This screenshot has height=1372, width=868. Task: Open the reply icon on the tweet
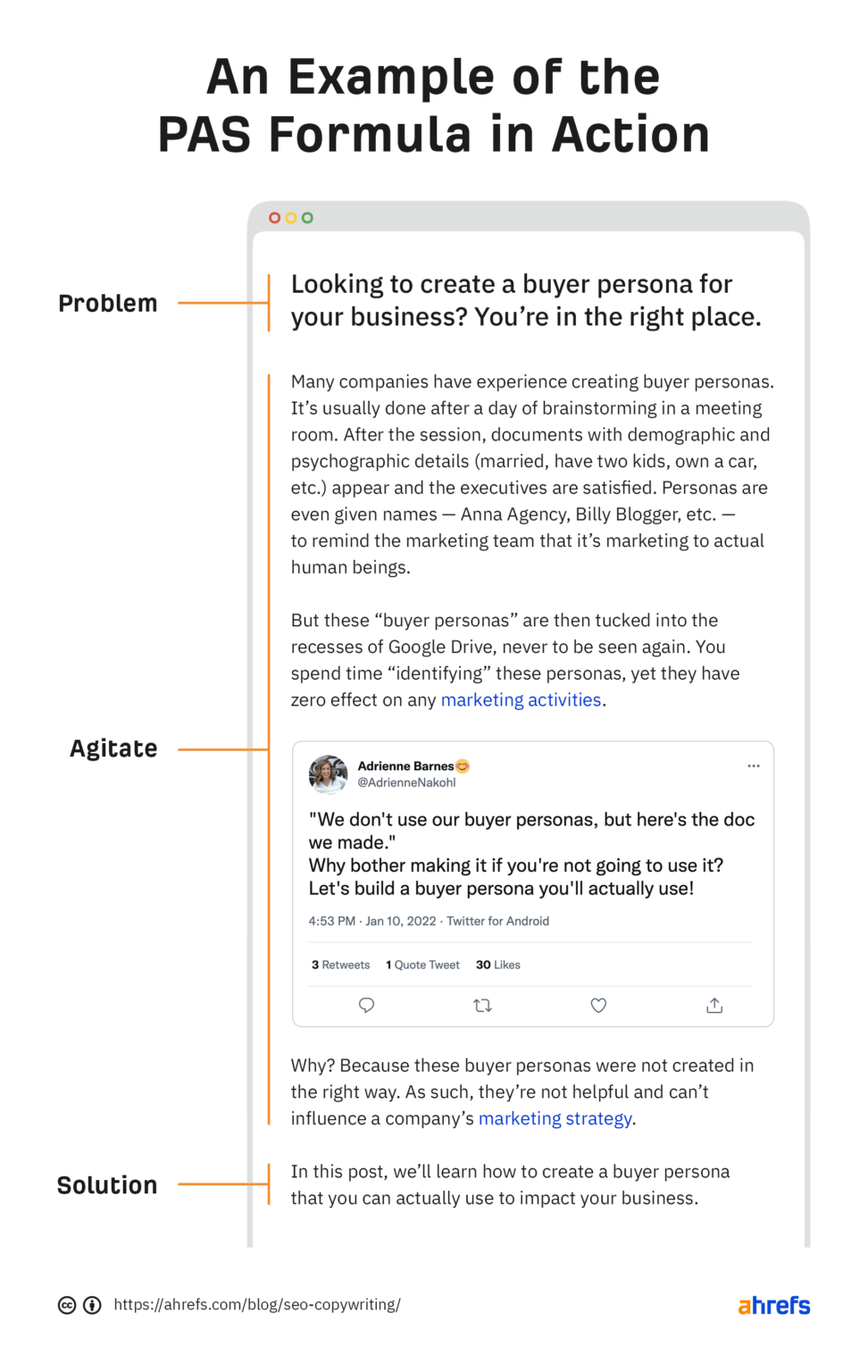pyautogui.click(x=367, y=1005)
